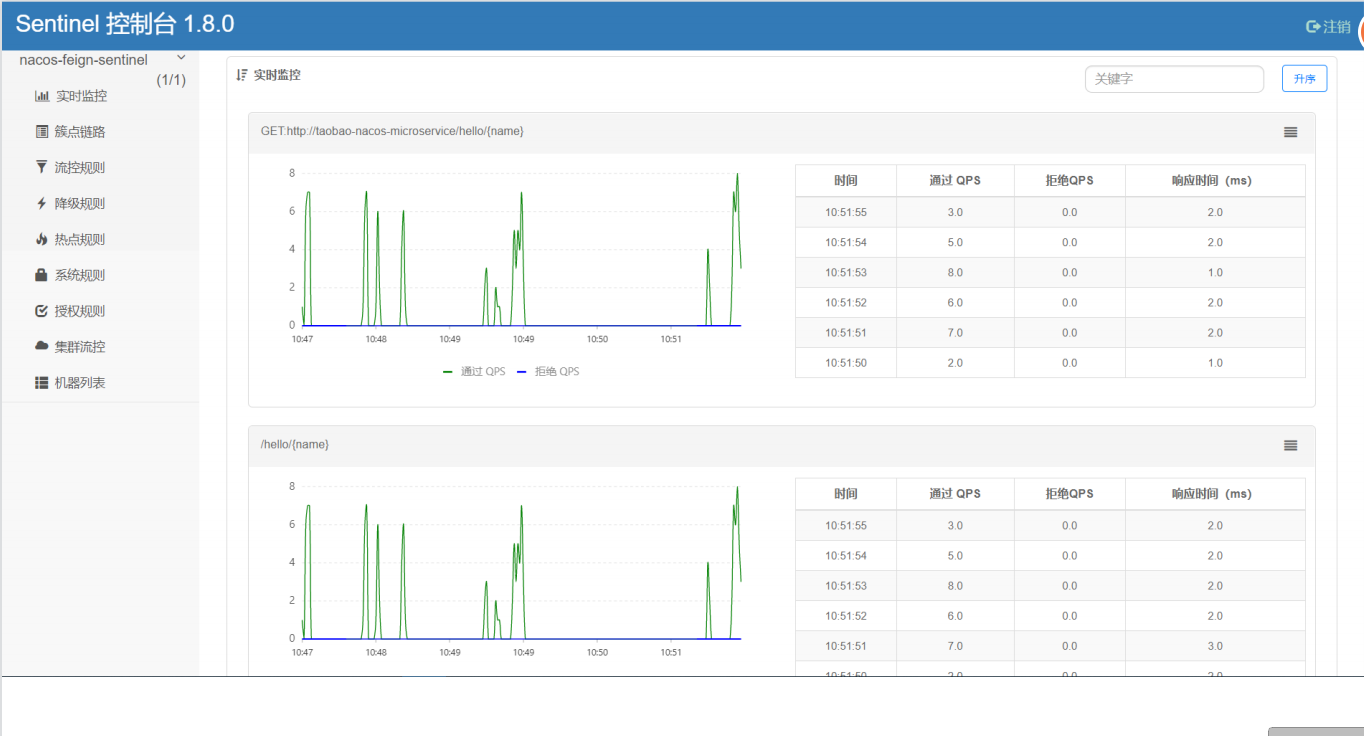
Task: Click the 热点规则 flame icon
Action: pyautogui.click(x=41, y=239)
